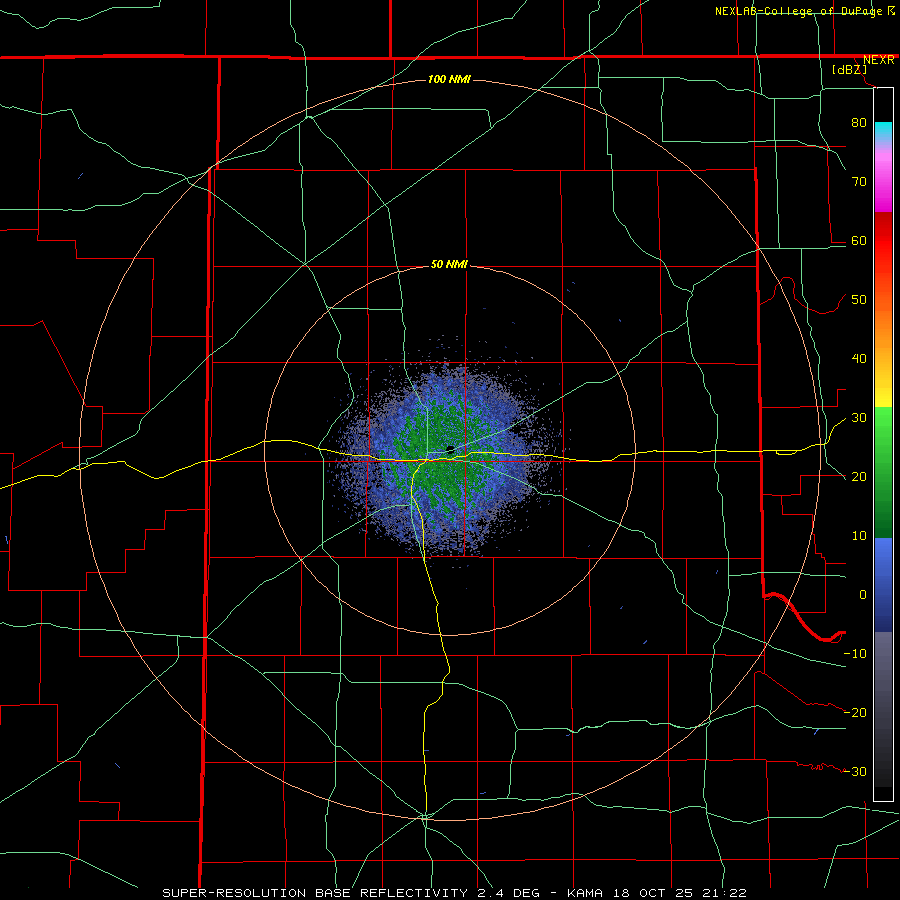This screenshot has height=900, width=900.
Task: Click the 50 value on dBZ scale
Action: click(x=859, y=300)
